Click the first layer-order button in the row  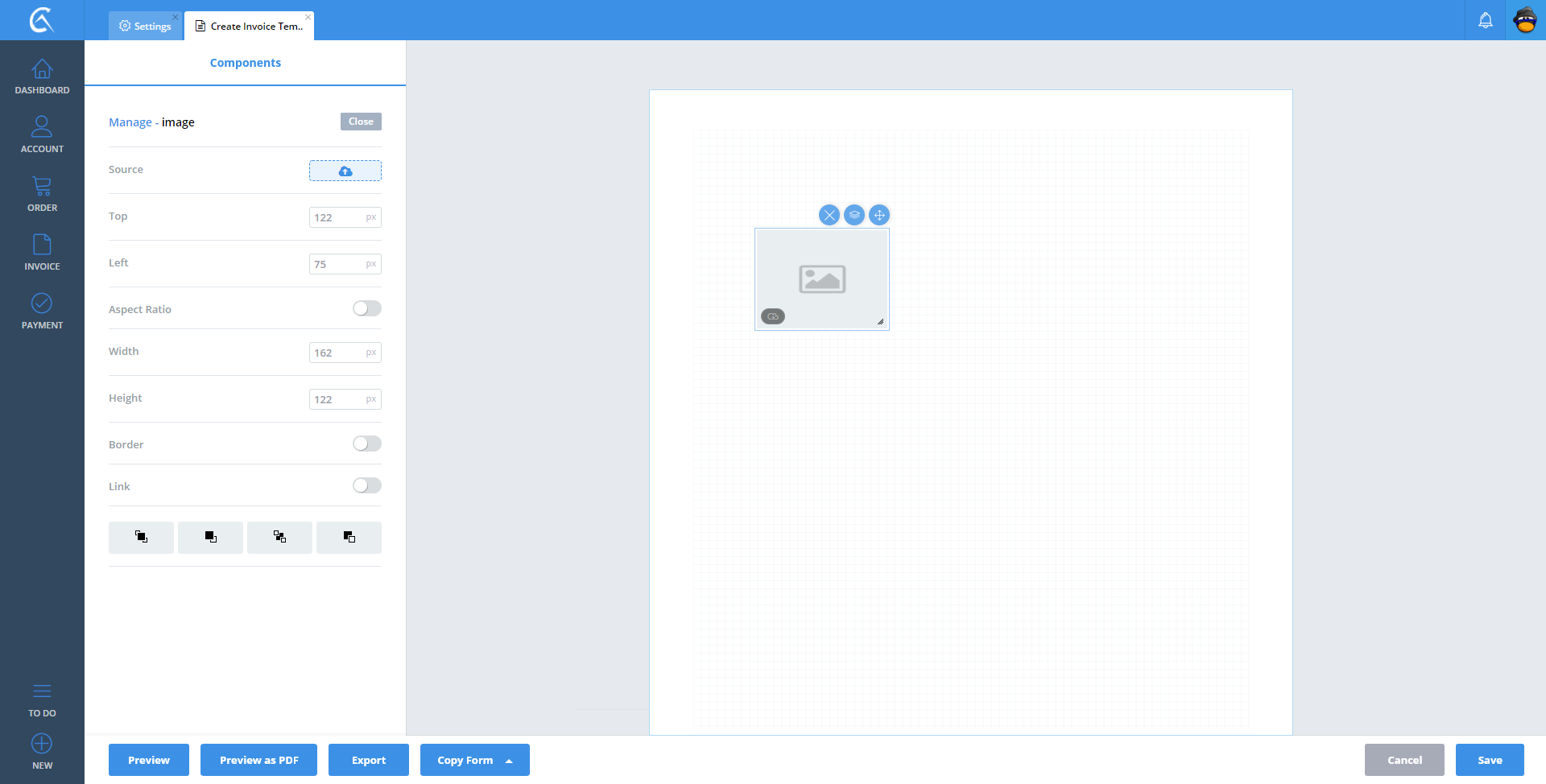pyautogui.click(x=141, y=537)
